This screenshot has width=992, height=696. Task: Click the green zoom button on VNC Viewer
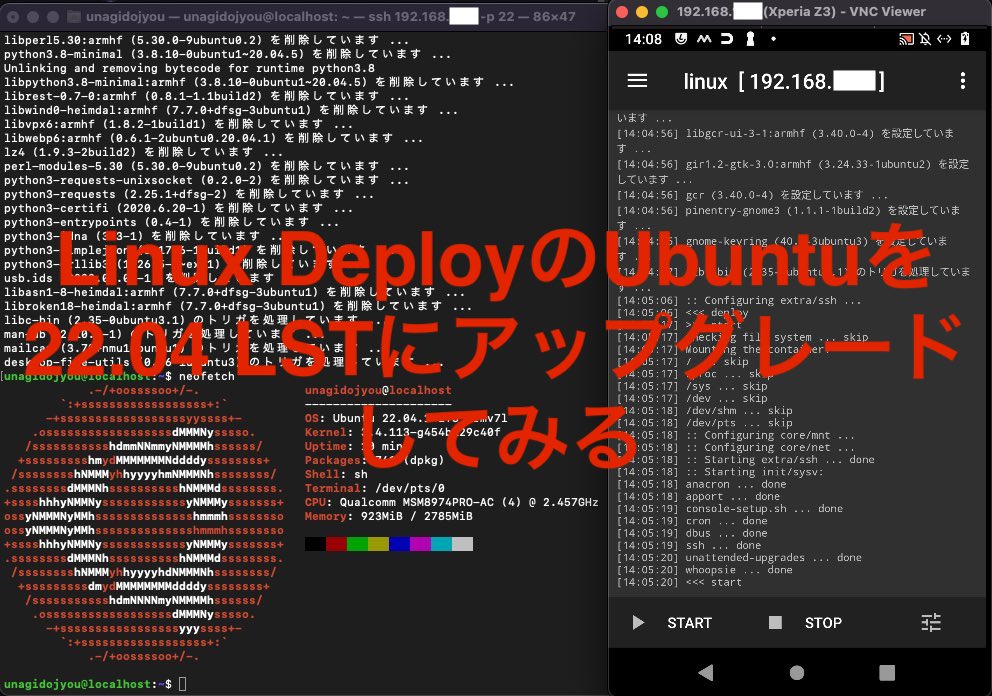tap(661, 12)
